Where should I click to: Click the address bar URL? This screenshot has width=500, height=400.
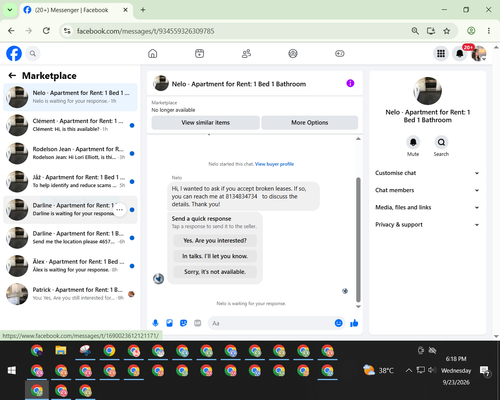pyautogui.click(x=145, y=31)
